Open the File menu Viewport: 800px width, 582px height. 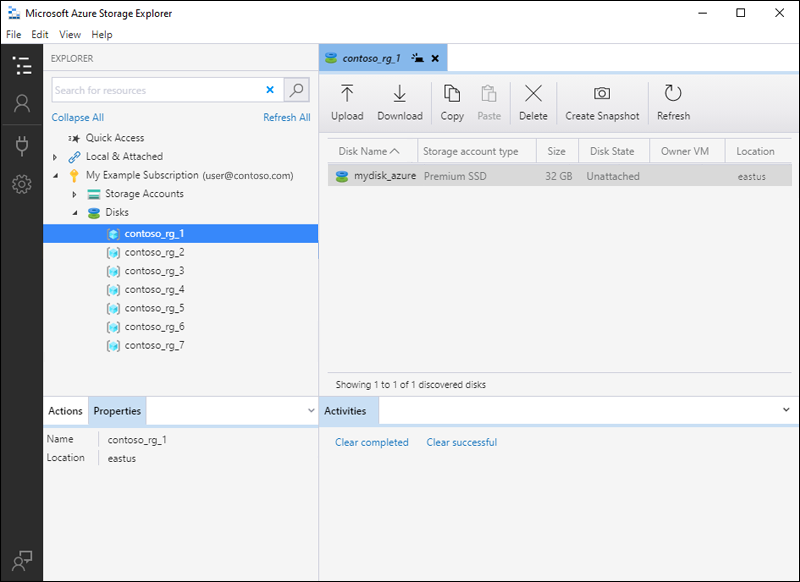pyautogui.click(x=14, y=34)
